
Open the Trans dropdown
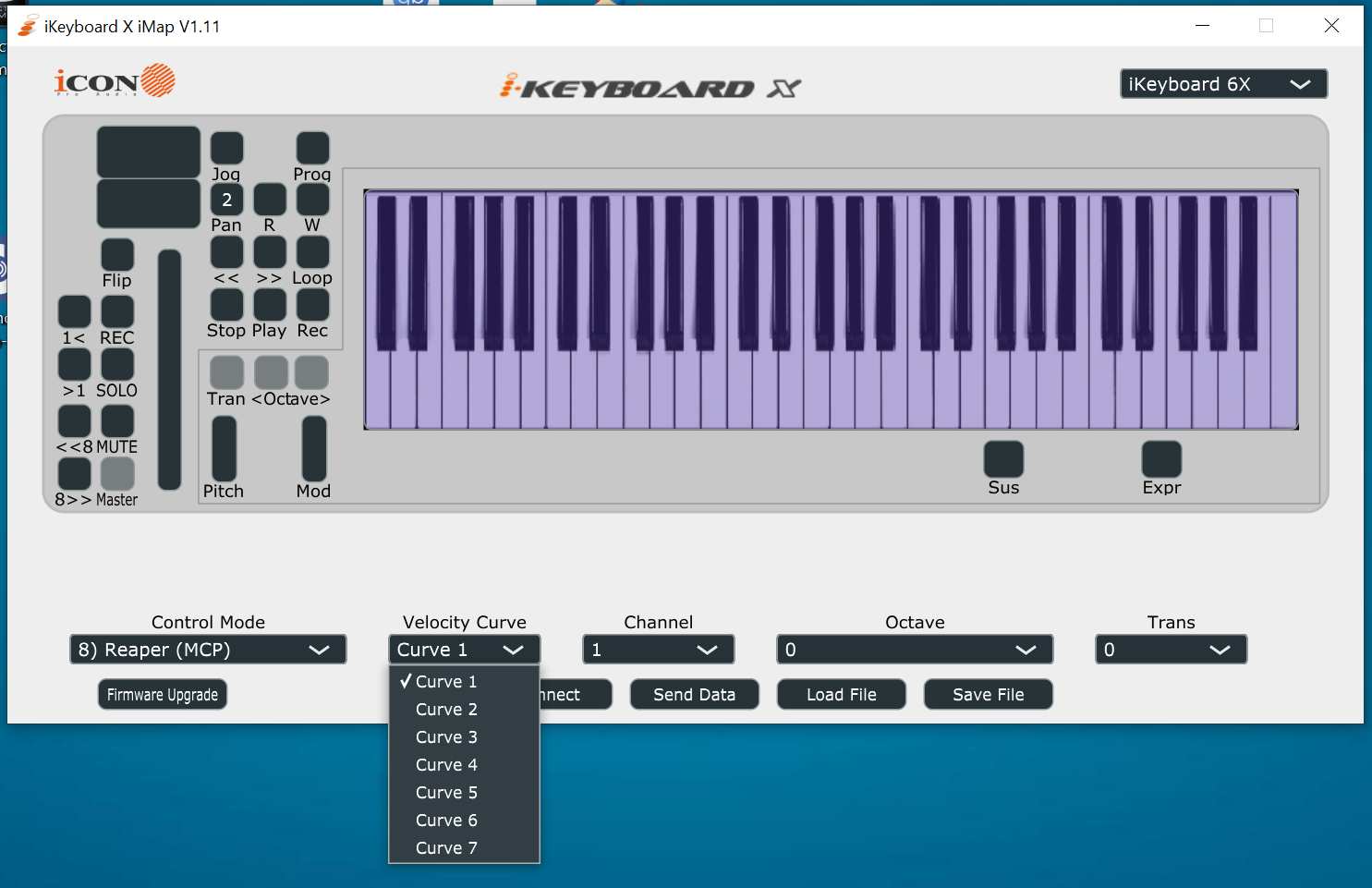coord(1171,650)
